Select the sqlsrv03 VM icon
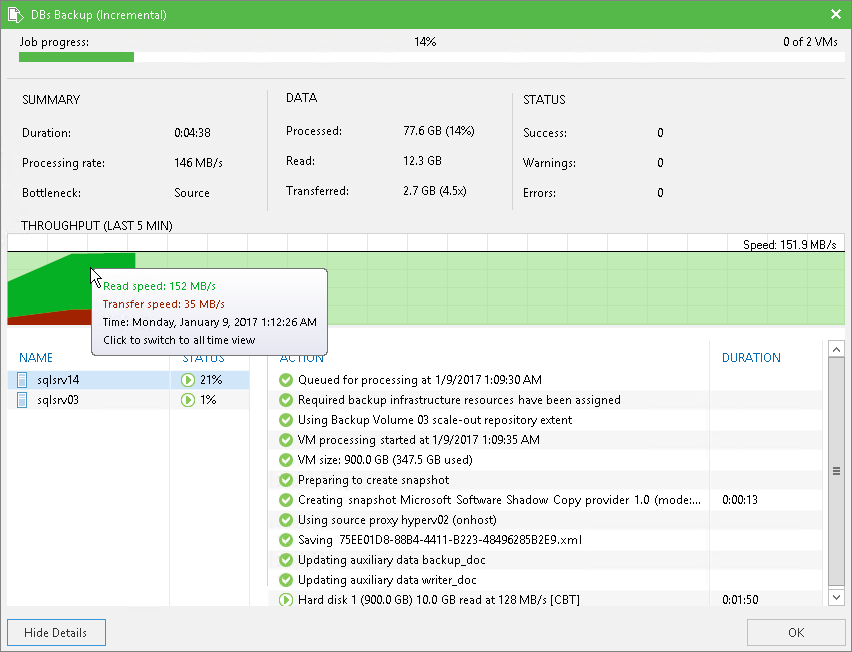The image size is (852, 652). coord(22,400)
